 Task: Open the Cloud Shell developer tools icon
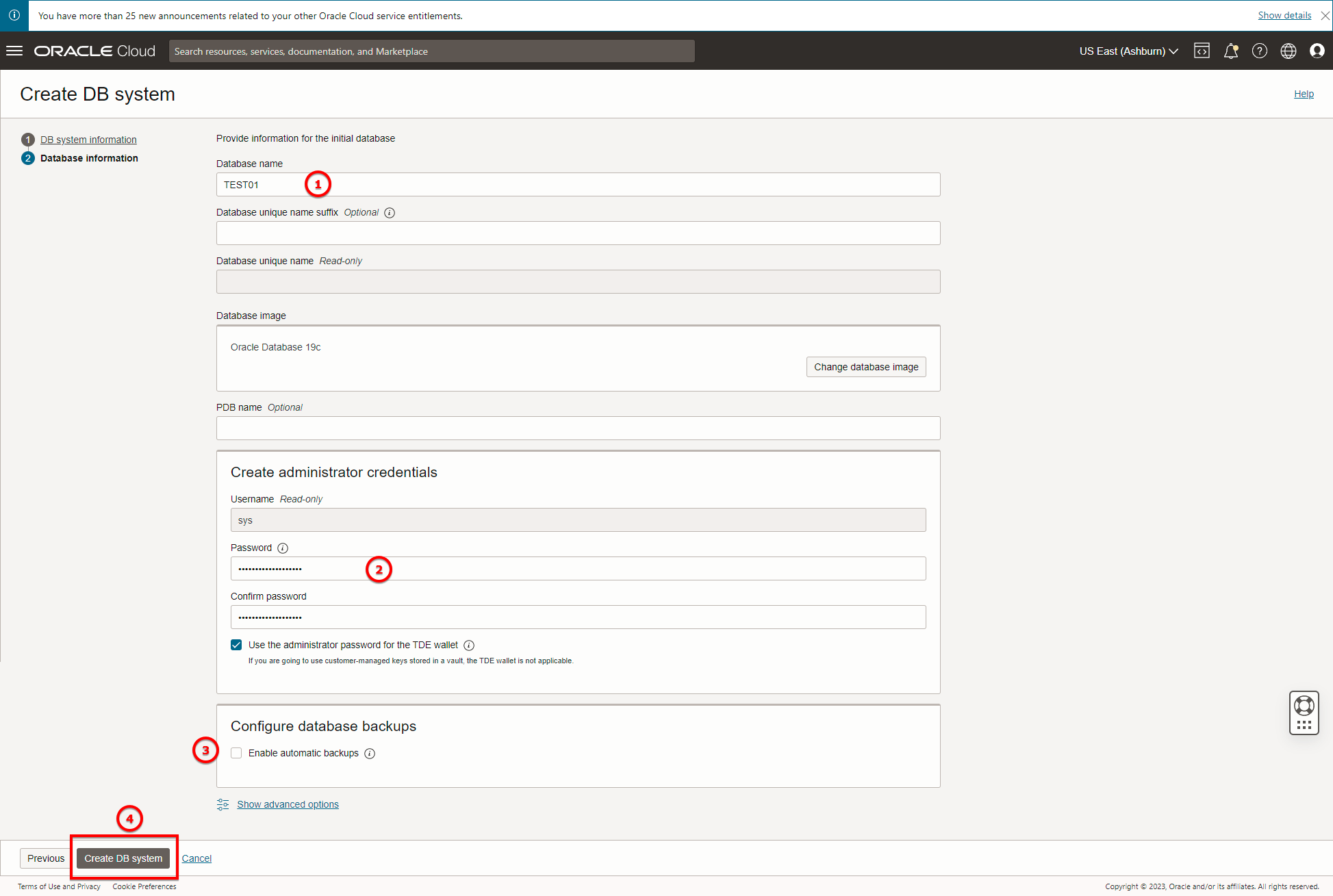click(x=1202, y=51)
